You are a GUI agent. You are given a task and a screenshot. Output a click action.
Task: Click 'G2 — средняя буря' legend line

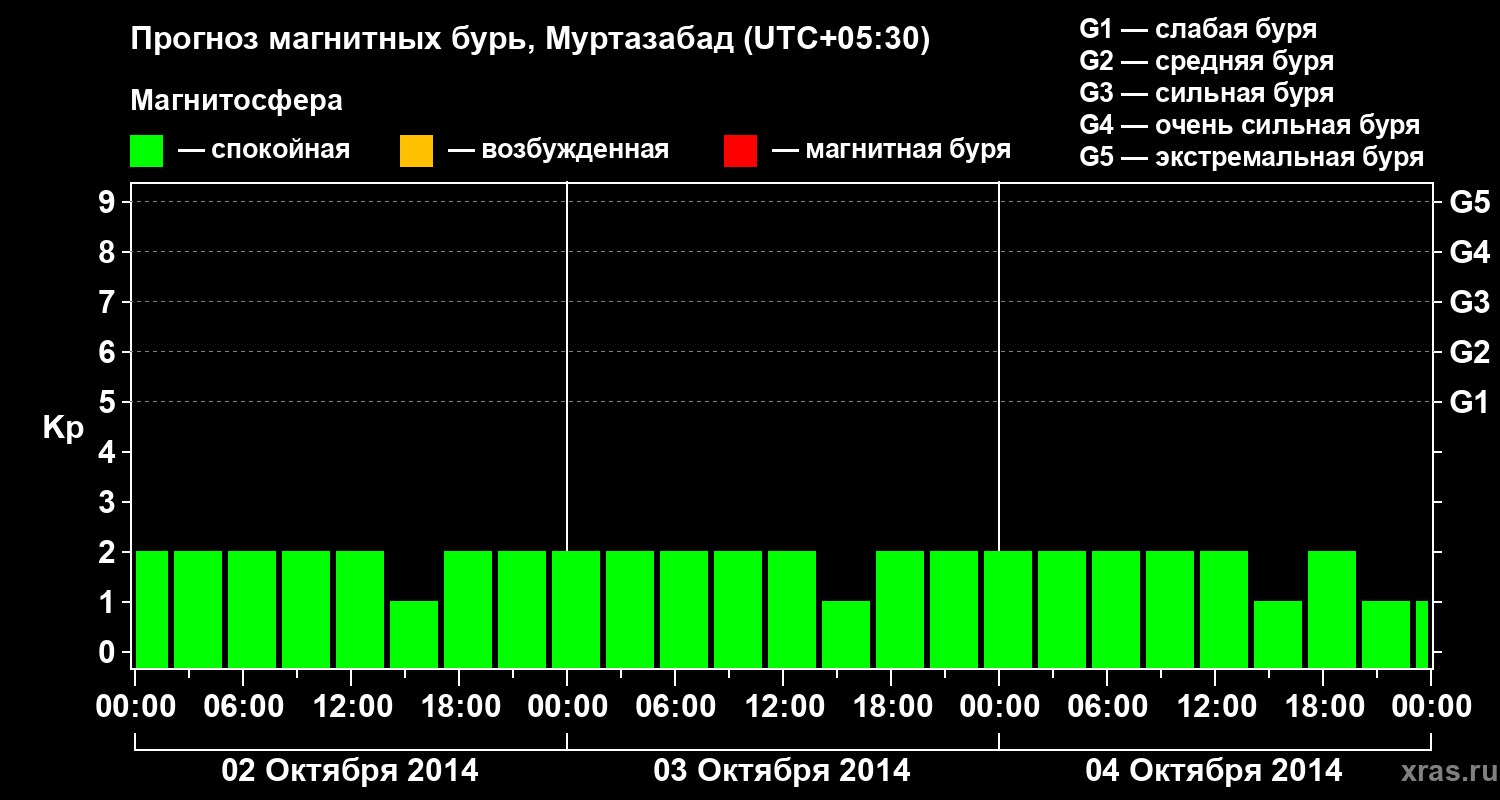pyautogui.click(x=1207, y=61)
